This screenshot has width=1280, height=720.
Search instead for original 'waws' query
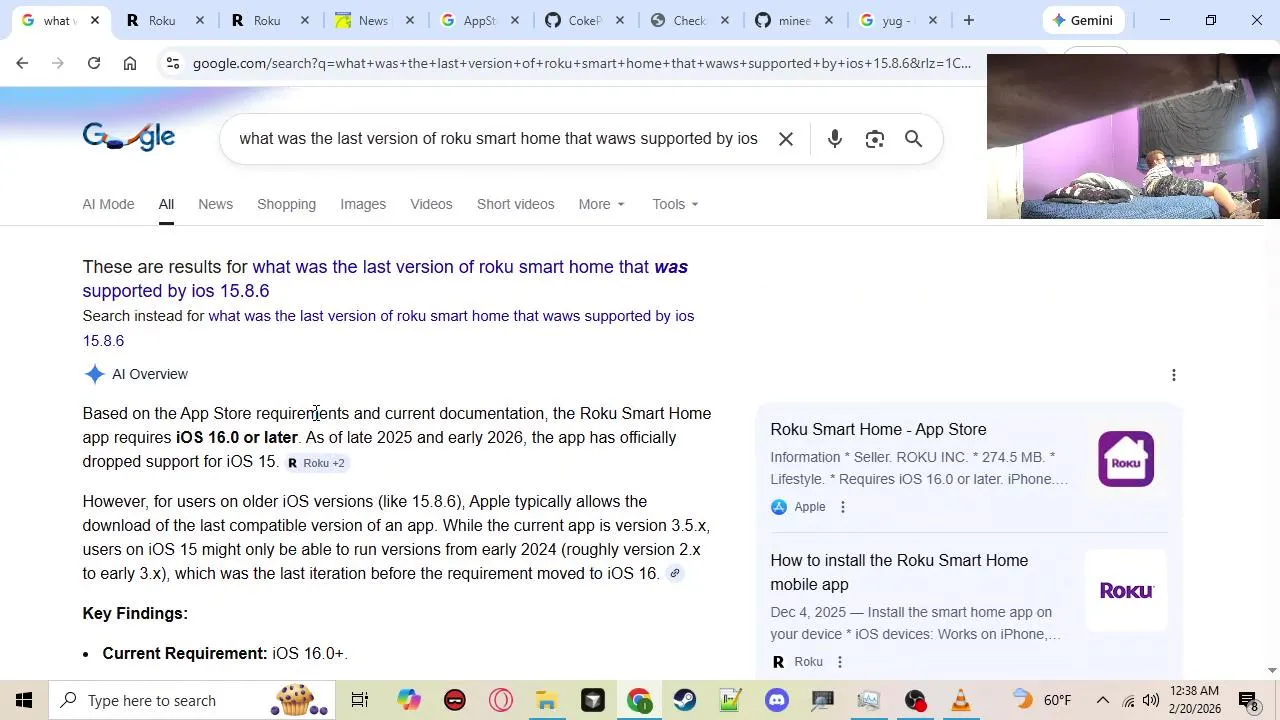[x=388, y=328]
